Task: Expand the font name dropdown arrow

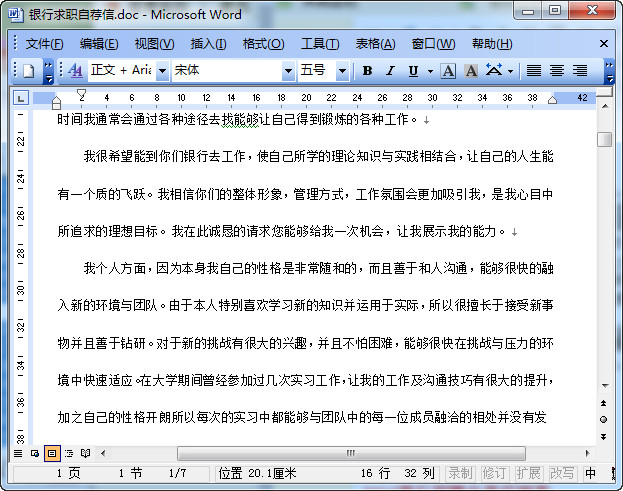Action: [288, 71]
